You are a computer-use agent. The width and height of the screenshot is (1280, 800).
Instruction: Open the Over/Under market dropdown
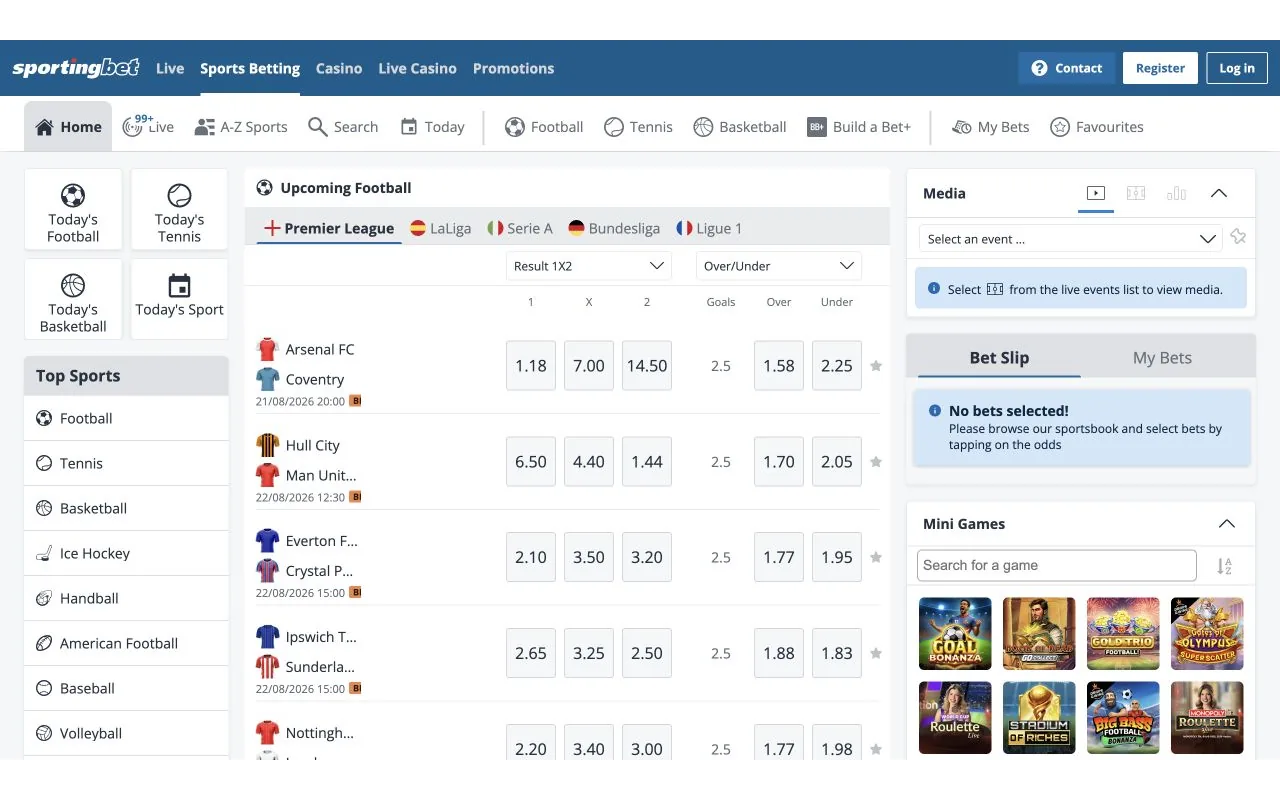click(x=779, y=266)
